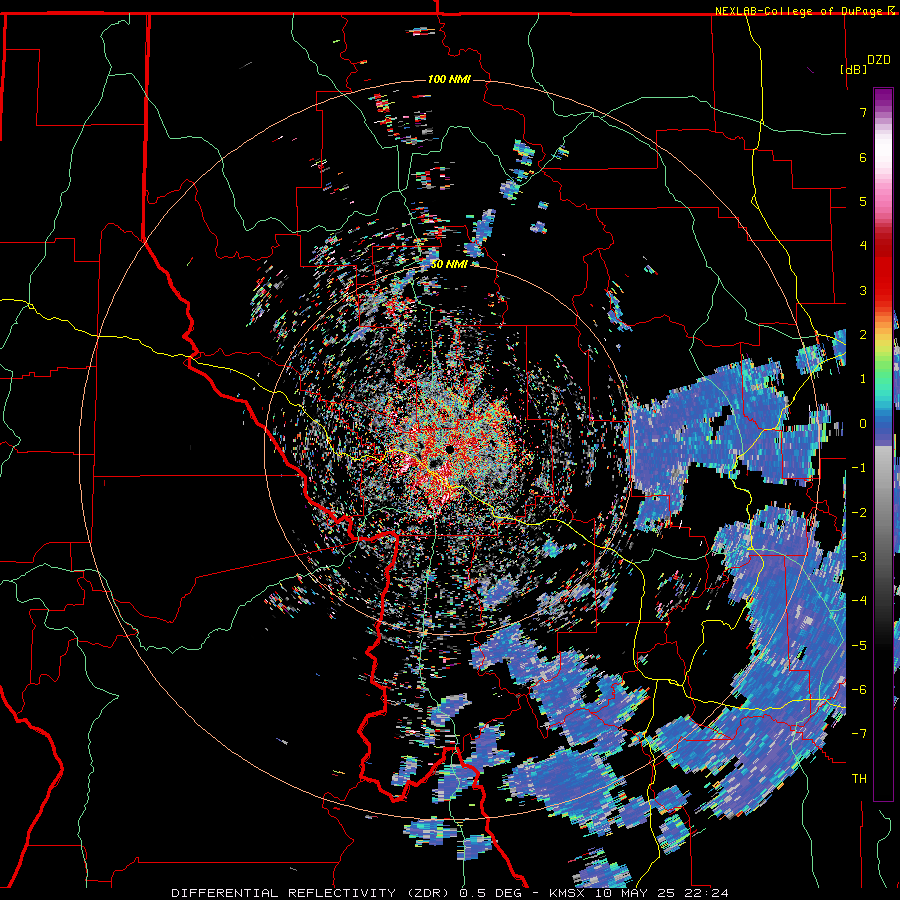Click the ZDR color scale bar

[883, 444]
